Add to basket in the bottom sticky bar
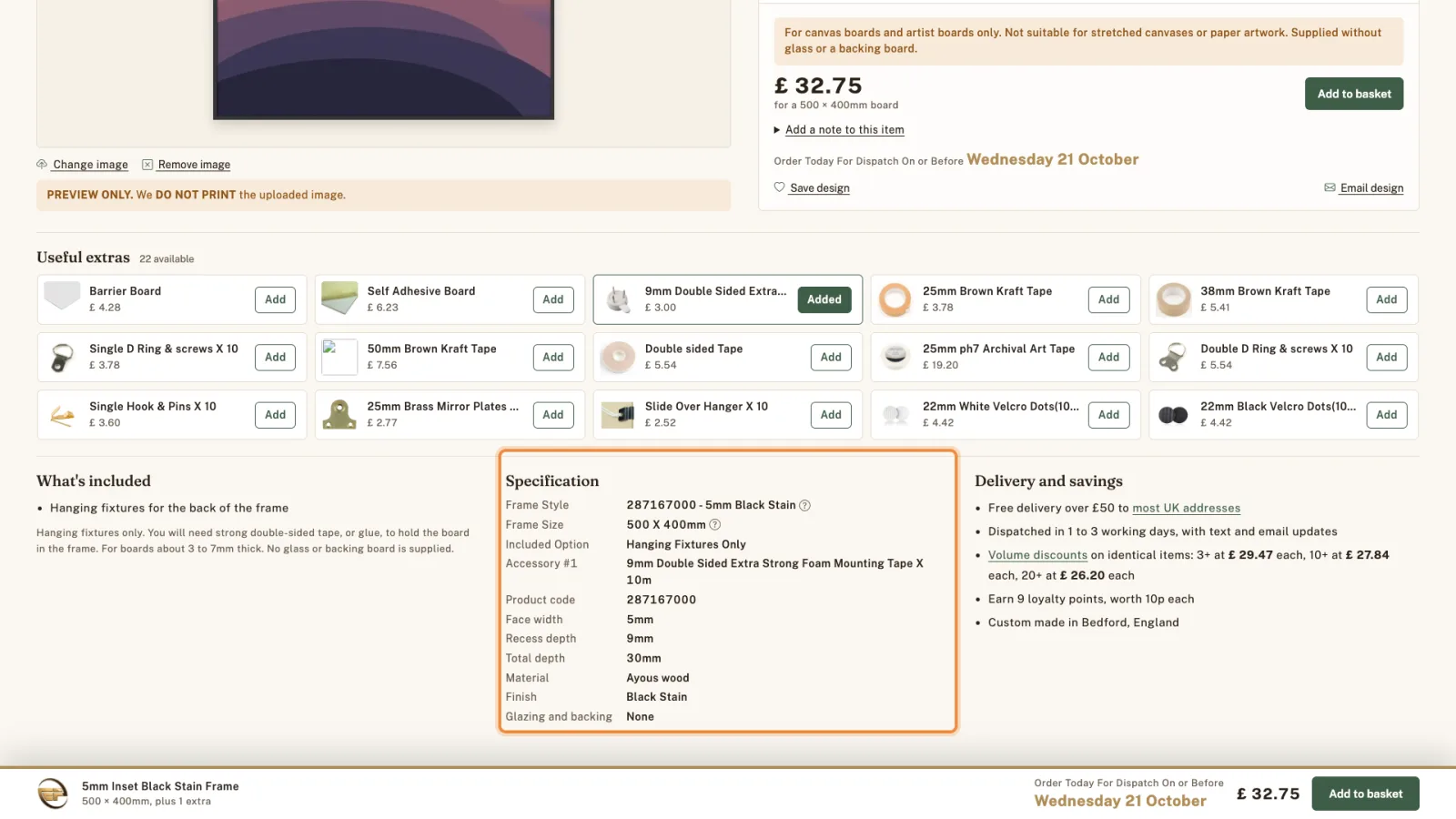The width and height of the screenshot is (1456, 819). click(x=1365, y=794)
